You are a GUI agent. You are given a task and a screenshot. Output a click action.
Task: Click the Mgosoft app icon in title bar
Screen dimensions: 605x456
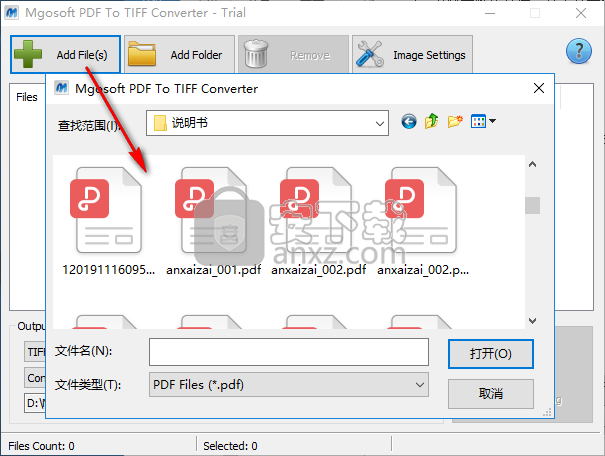[x=12, y=13]
